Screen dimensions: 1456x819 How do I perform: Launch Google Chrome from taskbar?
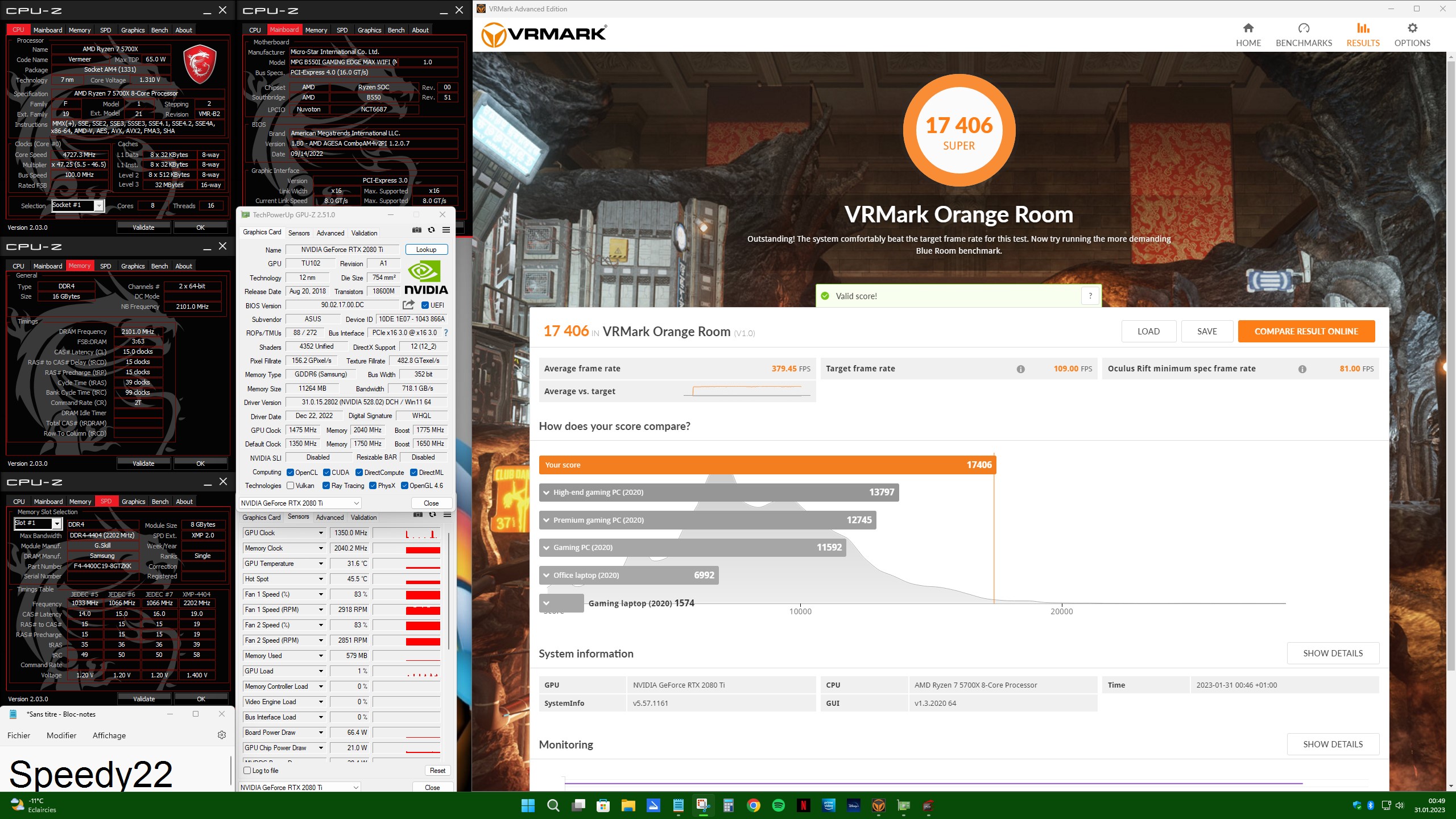tap(754, 805)
